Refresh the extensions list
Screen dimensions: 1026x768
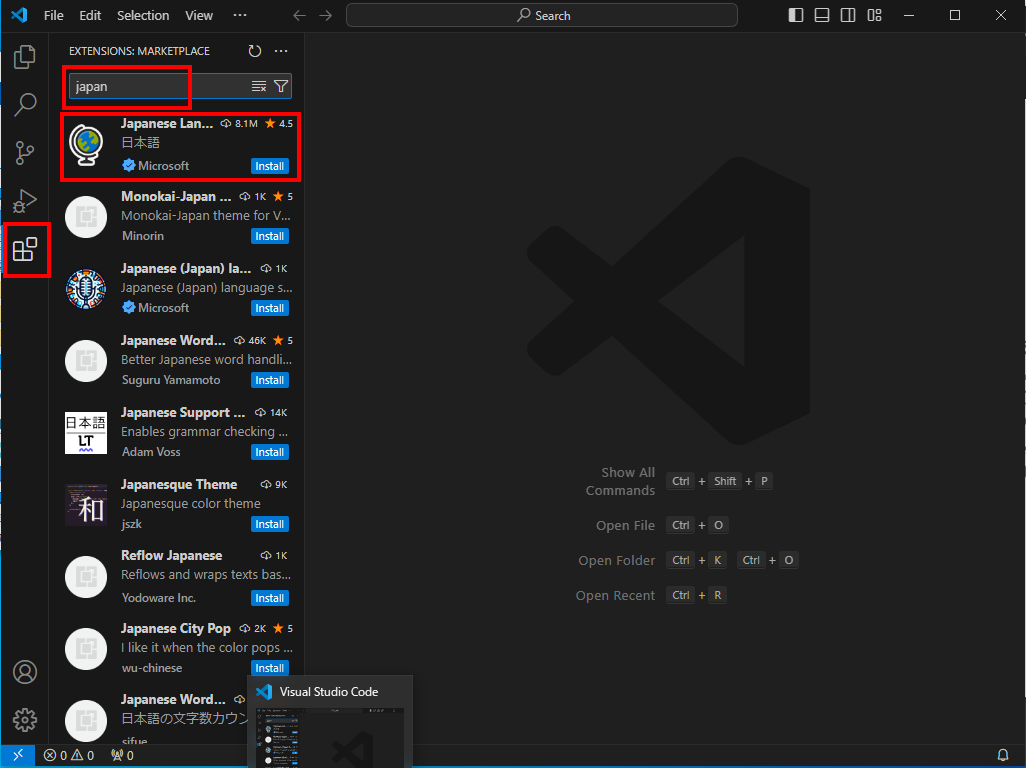click(x=255, y=51)
